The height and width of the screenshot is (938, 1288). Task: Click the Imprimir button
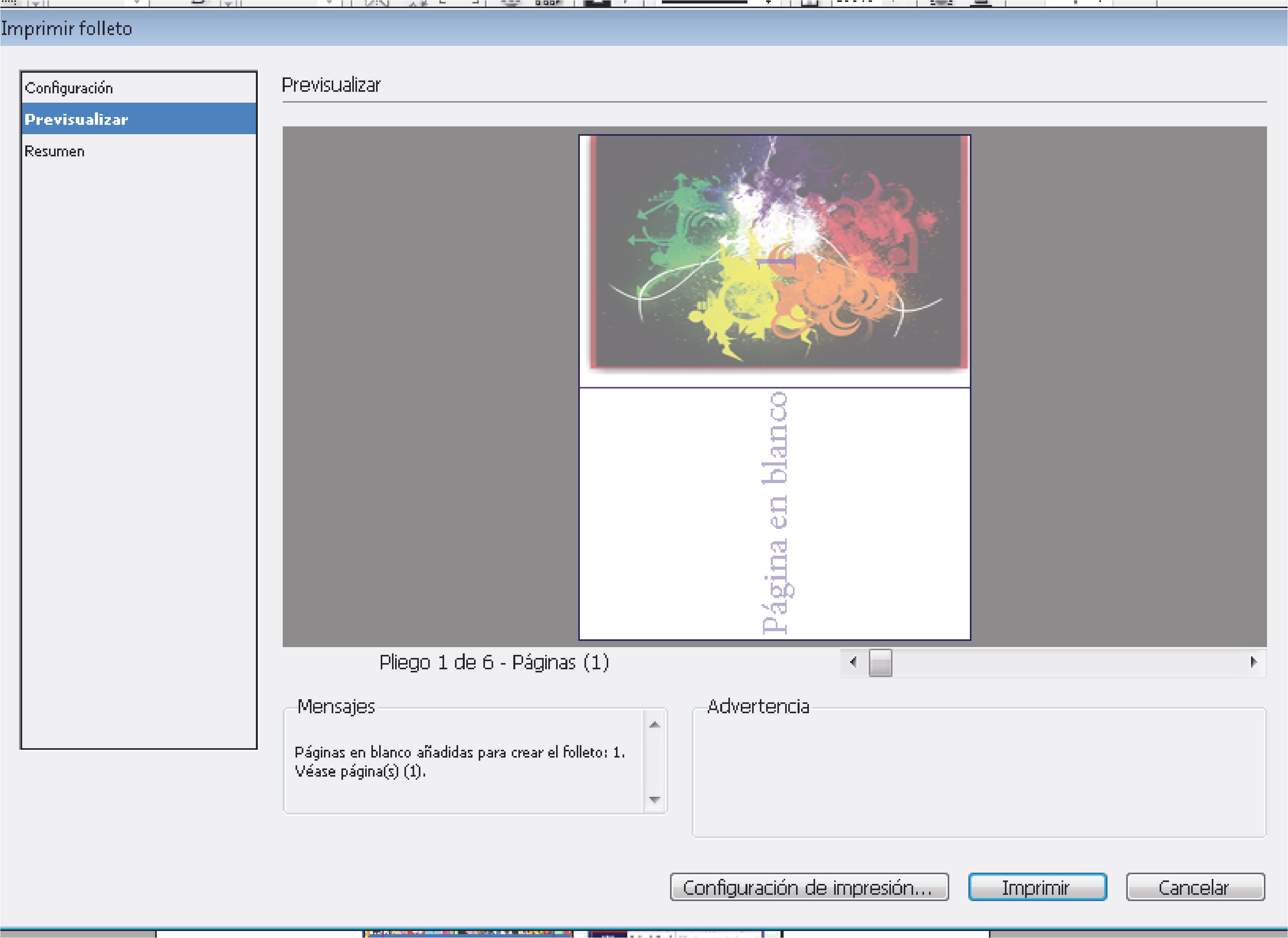[1037, 887]
